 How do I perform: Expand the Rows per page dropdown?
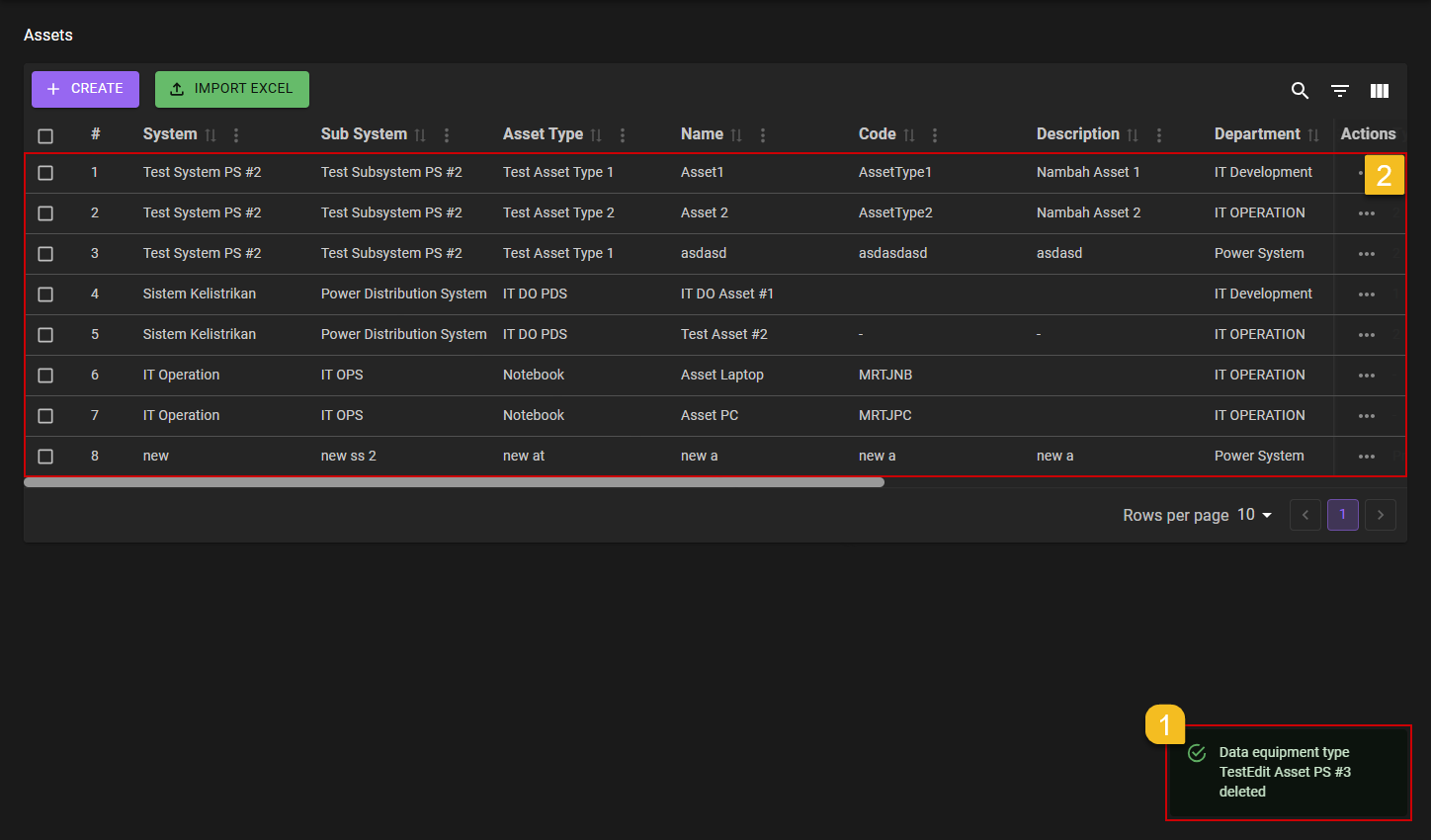[x=1255, y=515]
